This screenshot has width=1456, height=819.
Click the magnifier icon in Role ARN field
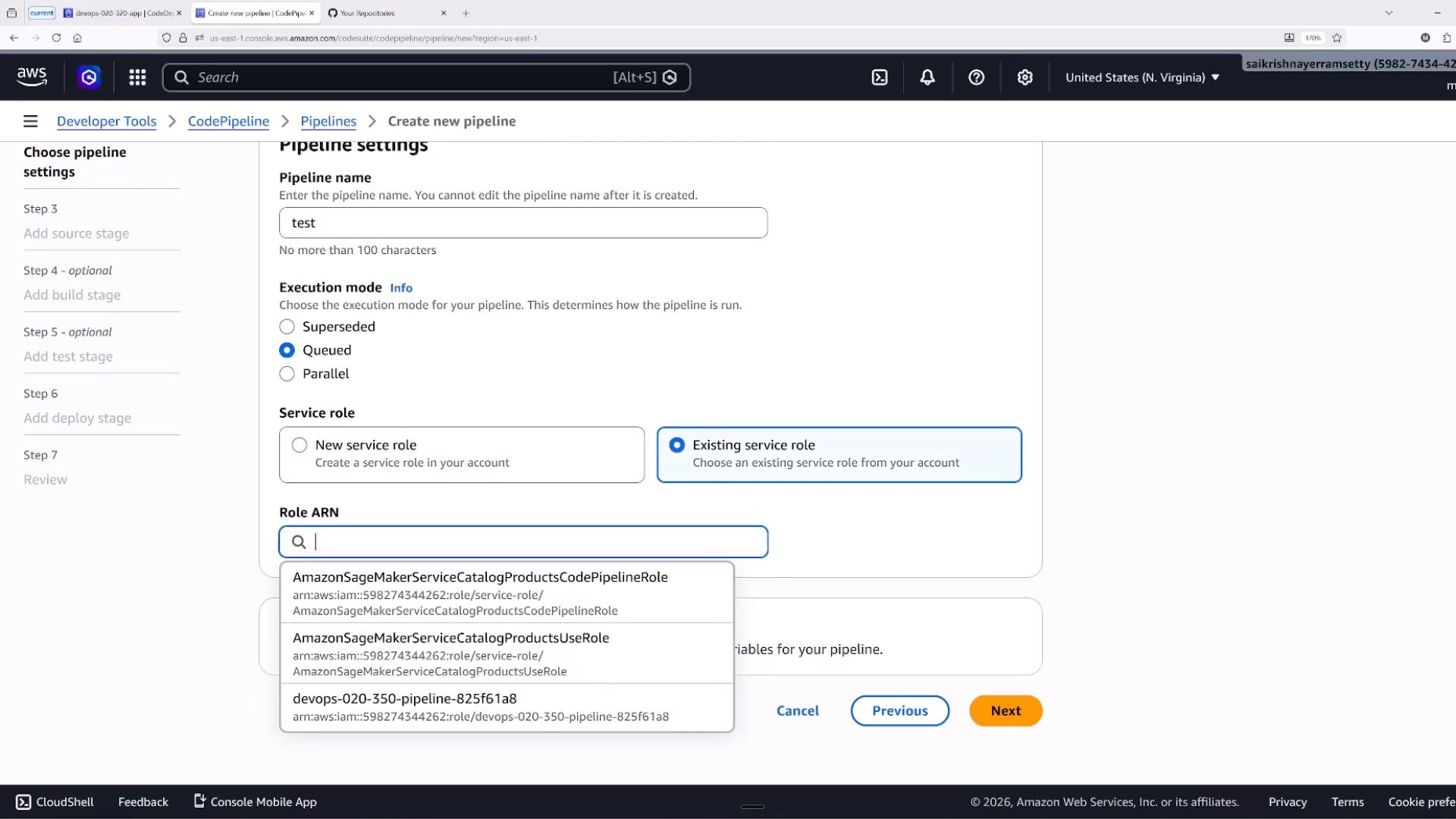[299, 541]
